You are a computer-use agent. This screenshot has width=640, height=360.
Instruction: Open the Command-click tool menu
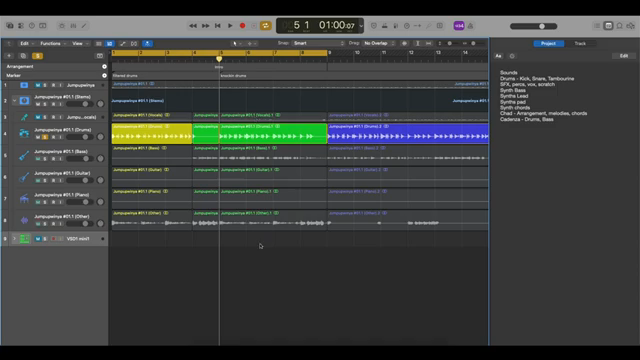pos(251,43)
